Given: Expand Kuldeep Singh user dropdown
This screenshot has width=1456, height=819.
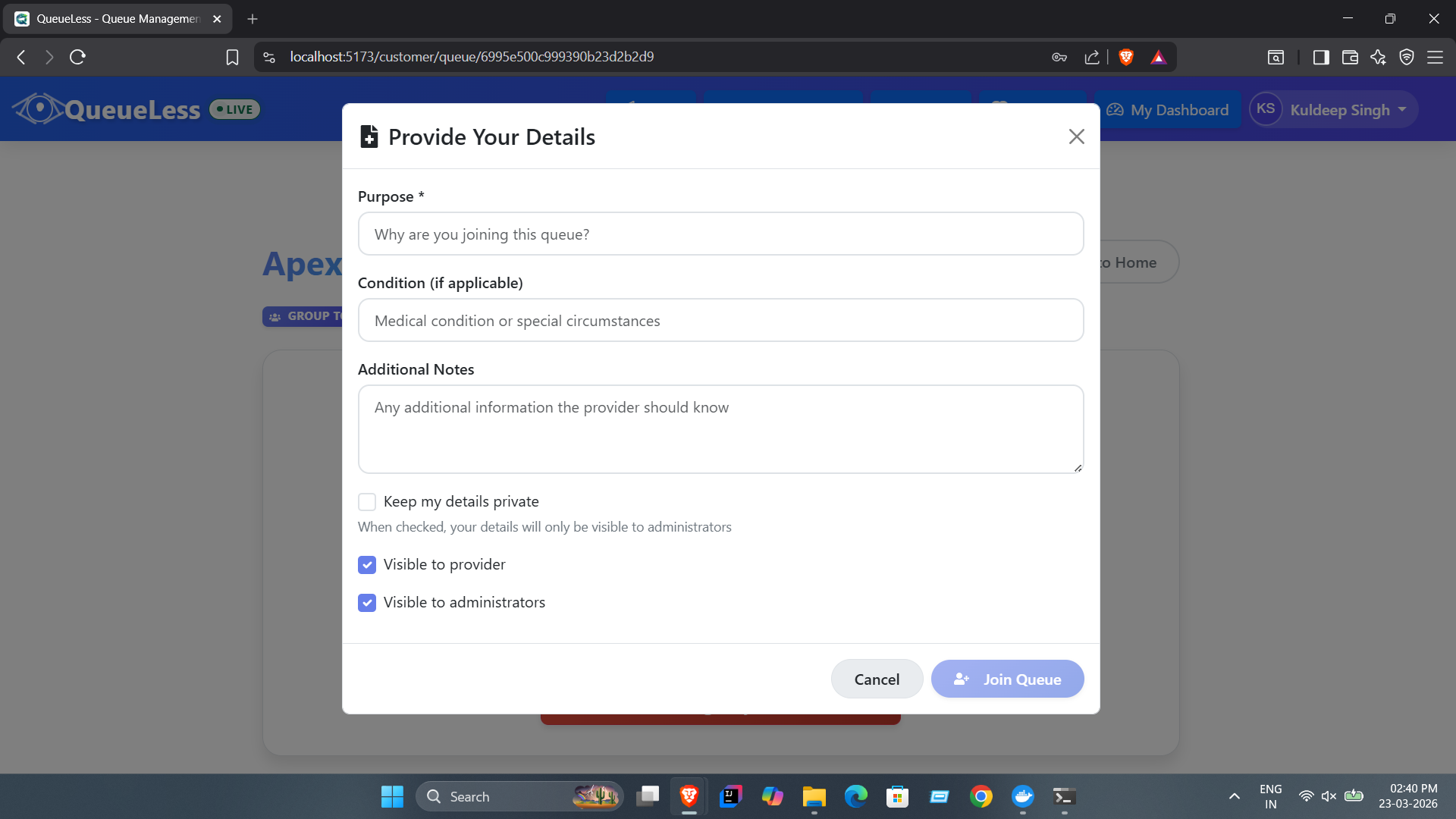Looking at the screenshot, I should click(1334, 110).
